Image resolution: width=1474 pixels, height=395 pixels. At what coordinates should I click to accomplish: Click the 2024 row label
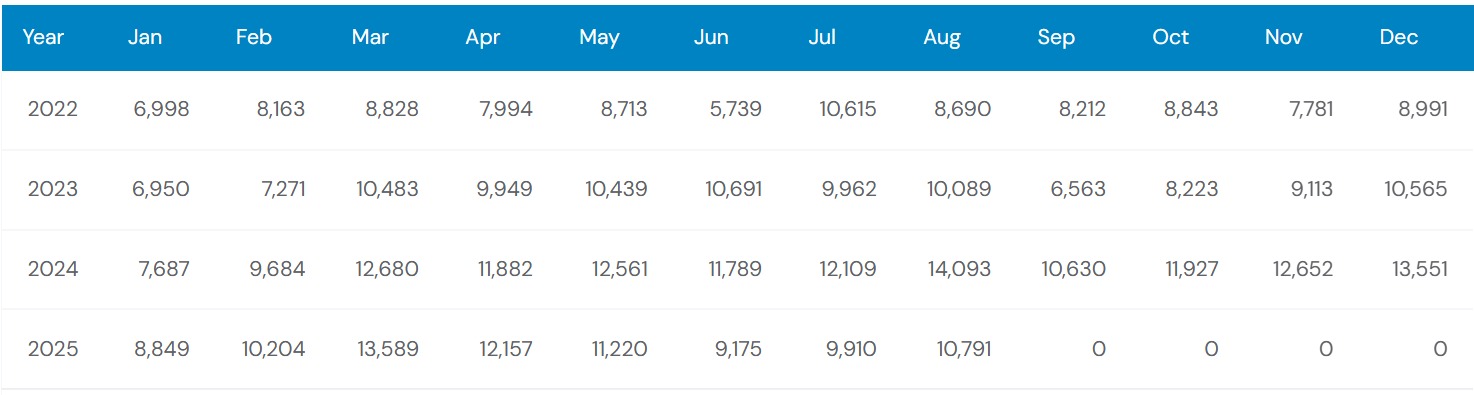(53, 269)
